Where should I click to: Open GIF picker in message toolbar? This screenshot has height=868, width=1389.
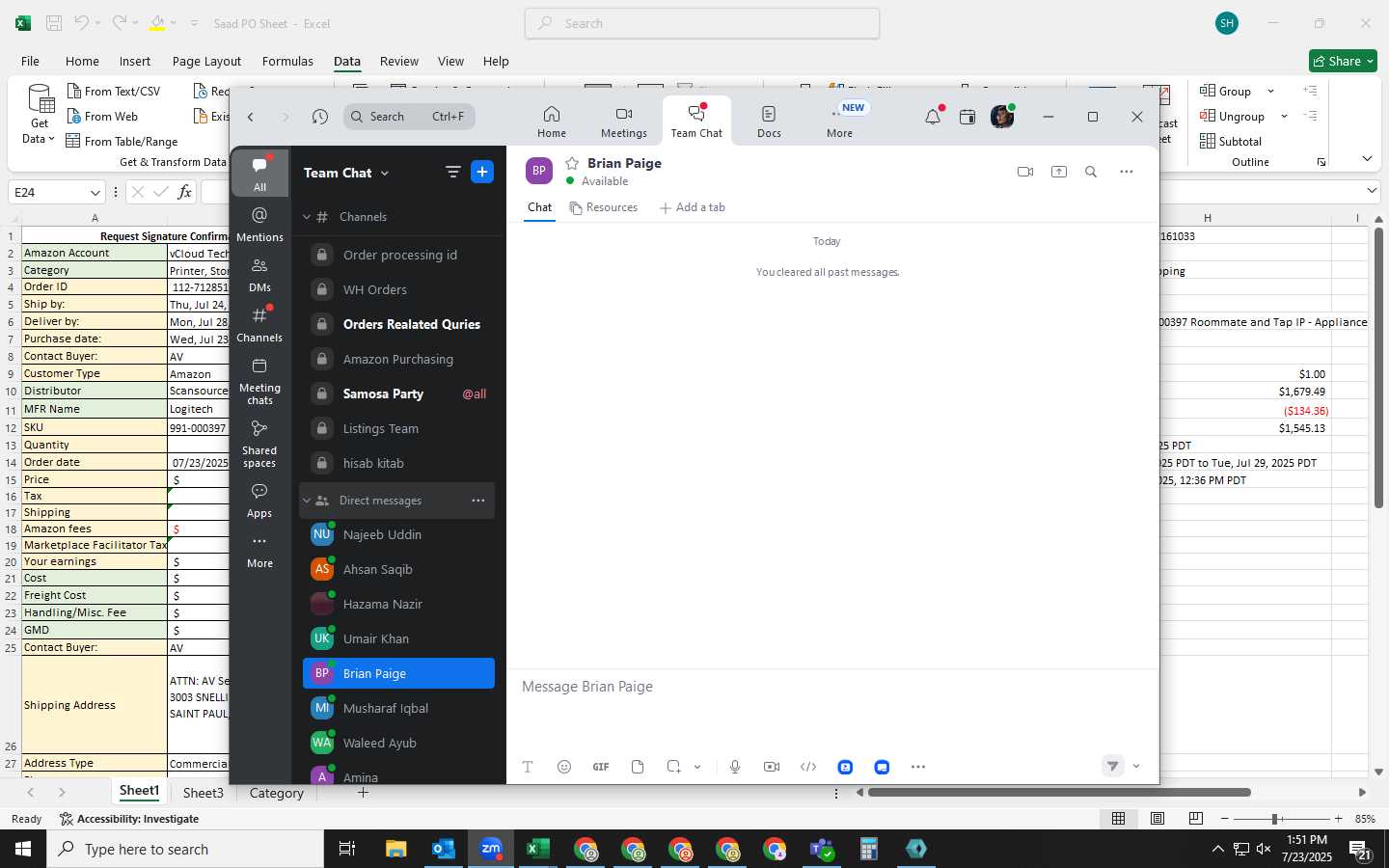point(601,767)
